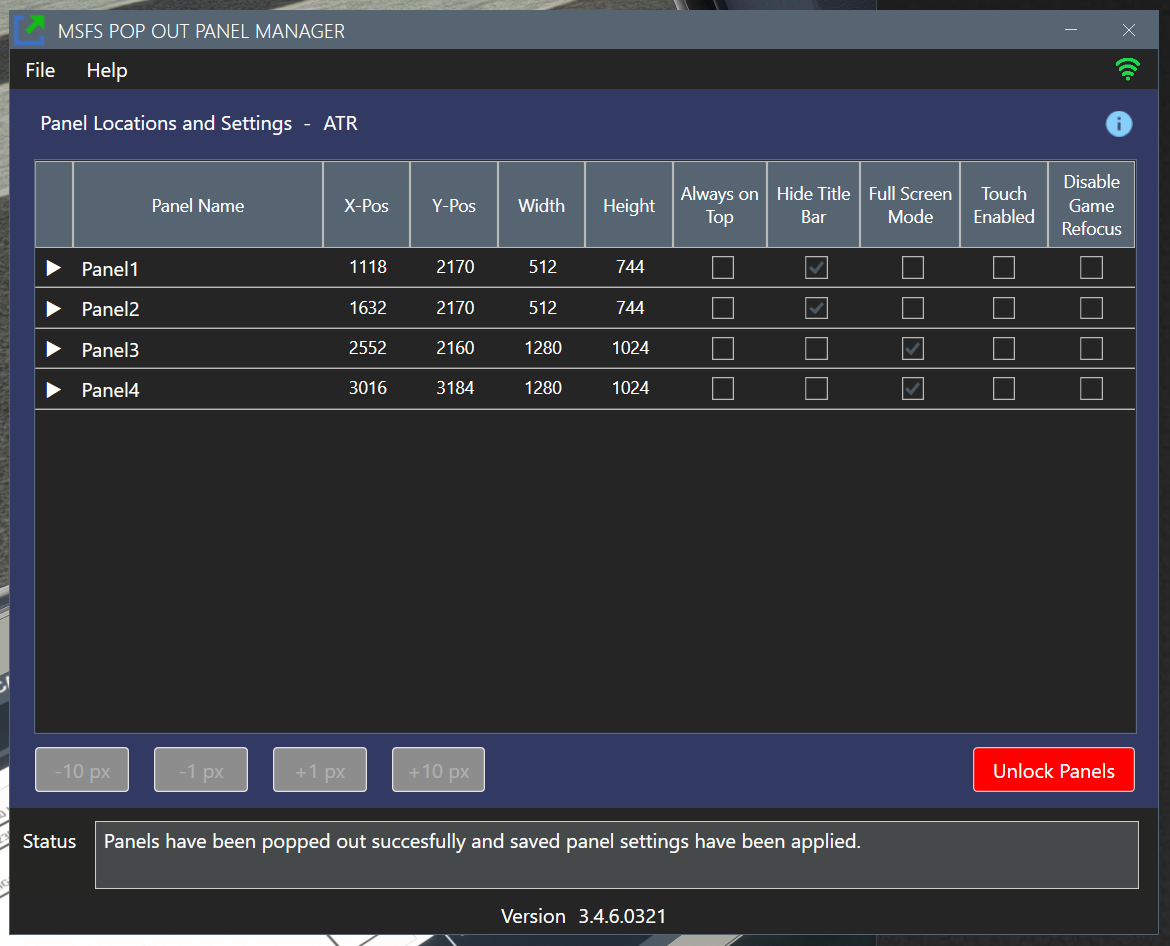Select the Panel1 X-Pos value 1118
The width and height of the screenshot is (1170, 946).
pyautogui.click(x=367, y=267)
